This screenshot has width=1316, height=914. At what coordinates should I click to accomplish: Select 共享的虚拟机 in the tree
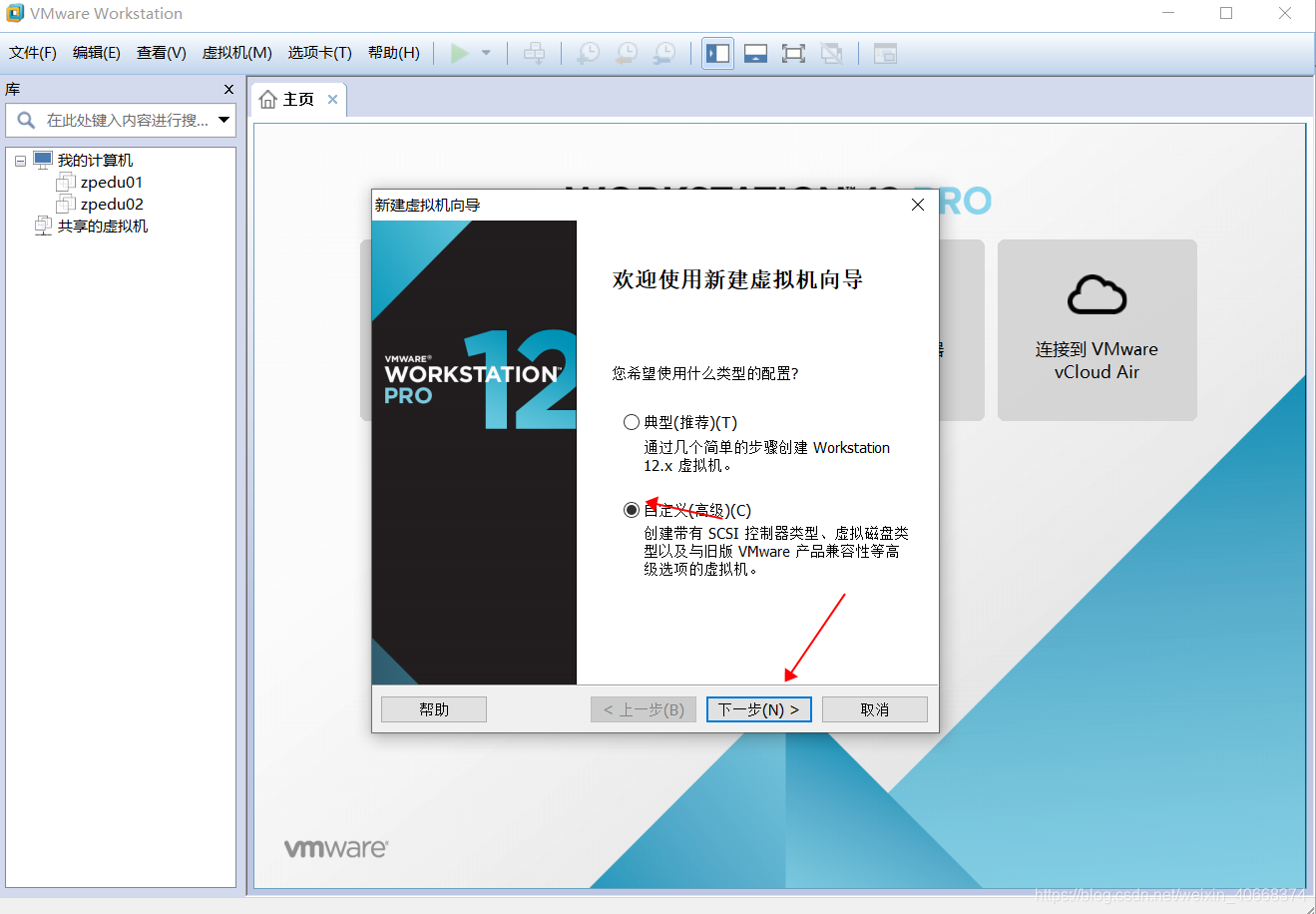tap(103, 227)
